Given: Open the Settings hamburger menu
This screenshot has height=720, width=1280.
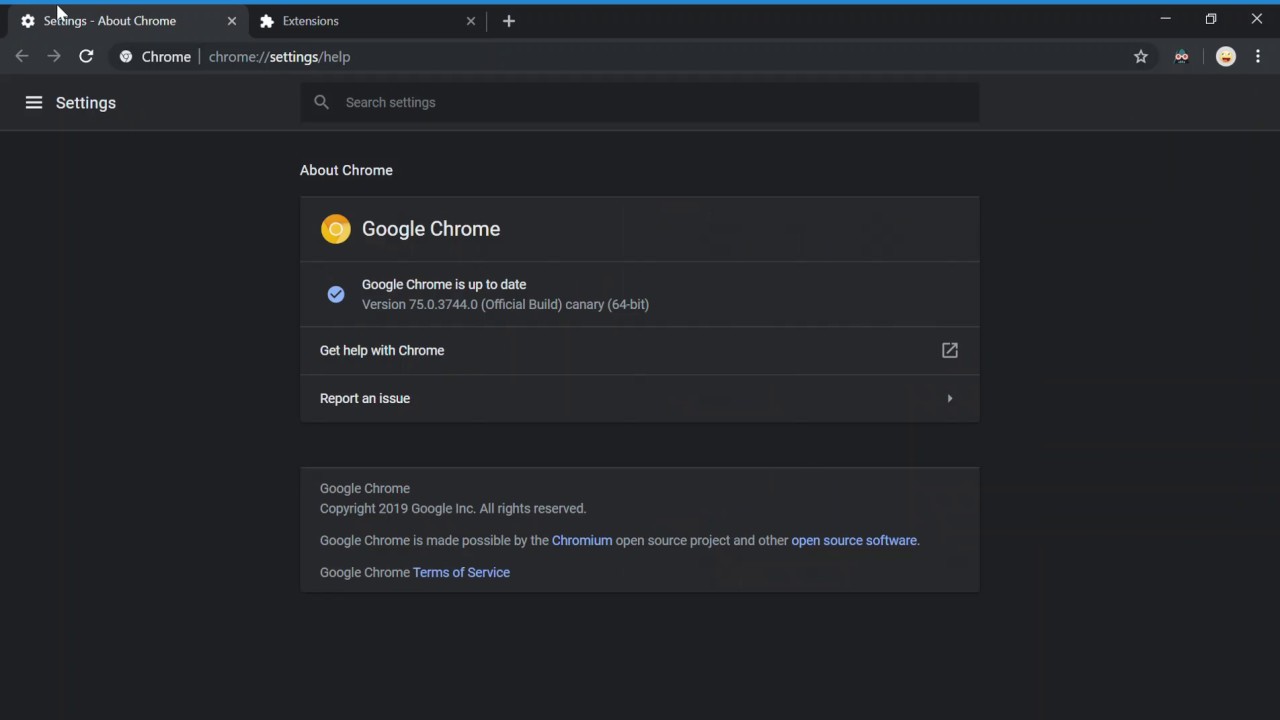Looking at the screenshot, I should (x=34, y=102).
